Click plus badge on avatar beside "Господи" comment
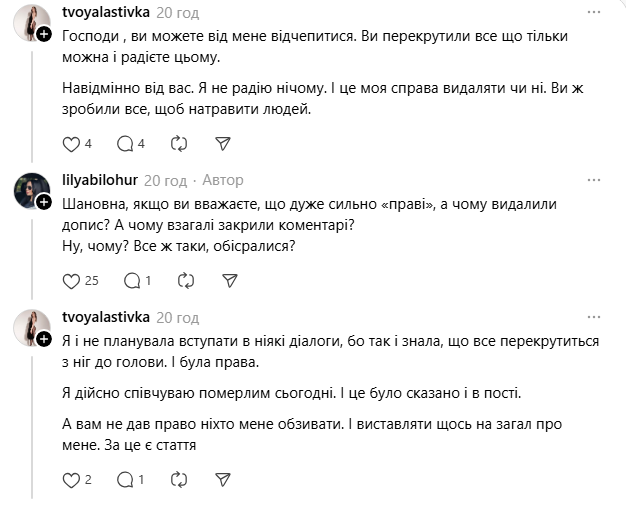626x505 pixels. pyautogui.click(x=44, y=35)
